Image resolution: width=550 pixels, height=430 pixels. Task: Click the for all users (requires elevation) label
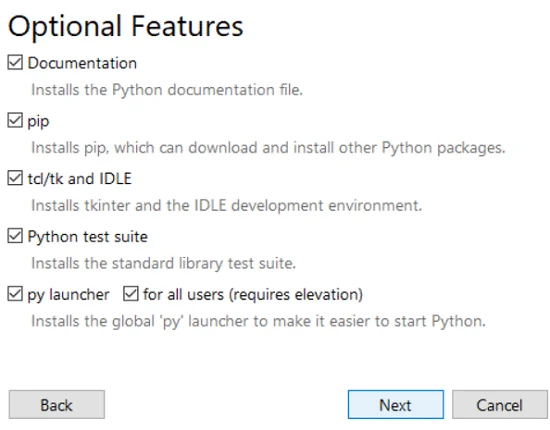tap(253, 295)
